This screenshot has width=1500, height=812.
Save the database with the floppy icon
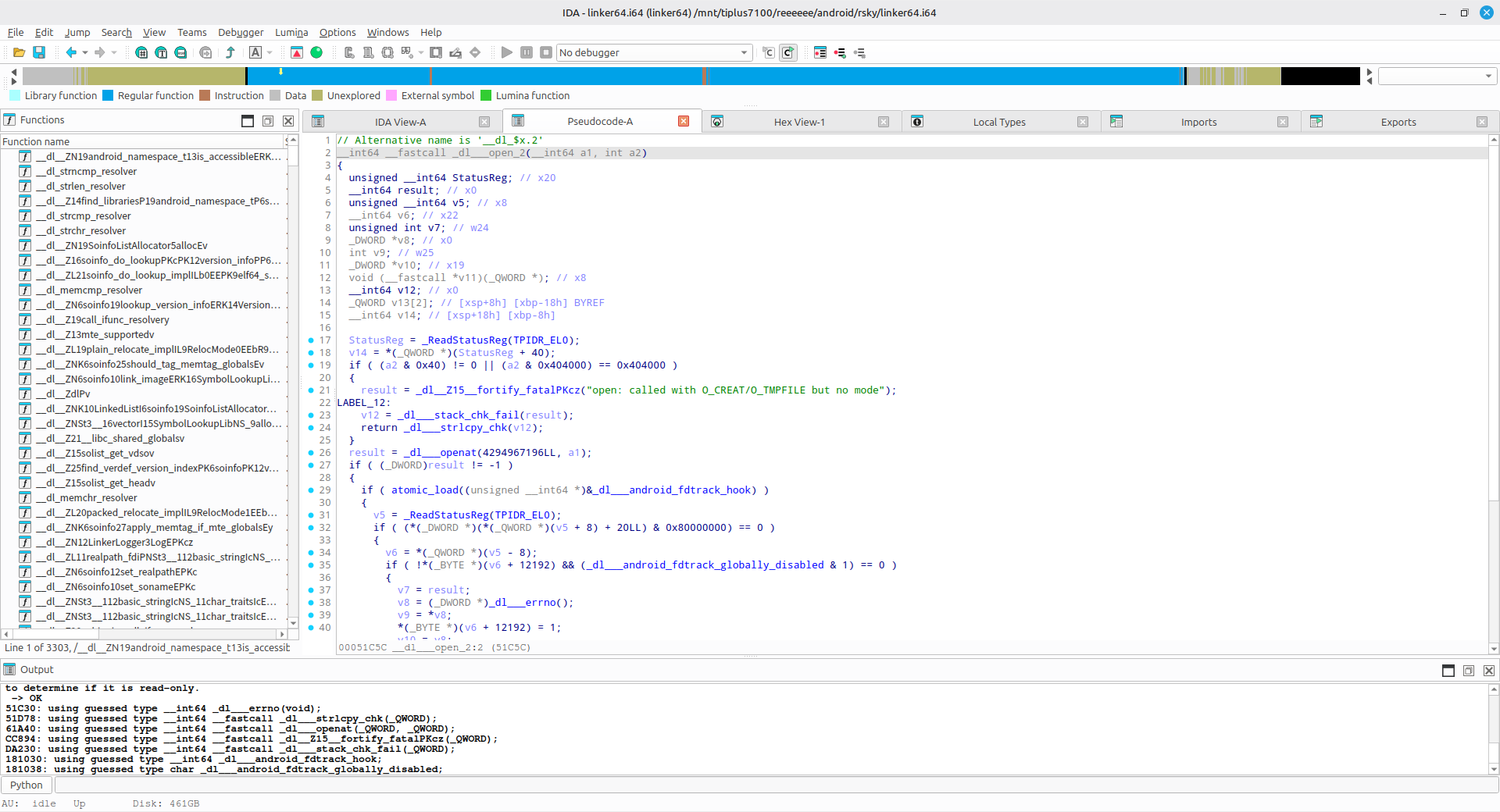[x=39, y=52]
